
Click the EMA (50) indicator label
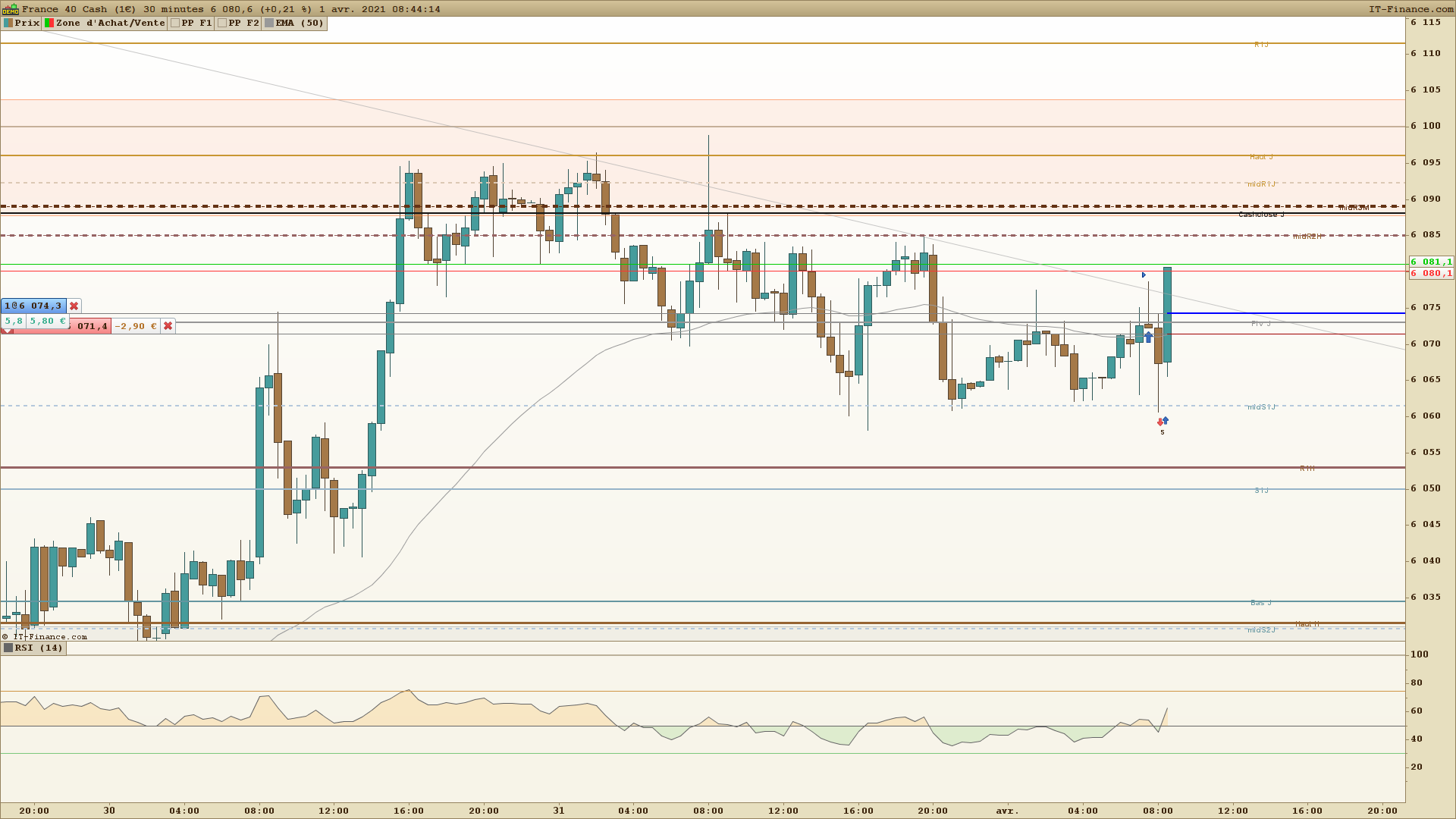(x=300, y=24)
